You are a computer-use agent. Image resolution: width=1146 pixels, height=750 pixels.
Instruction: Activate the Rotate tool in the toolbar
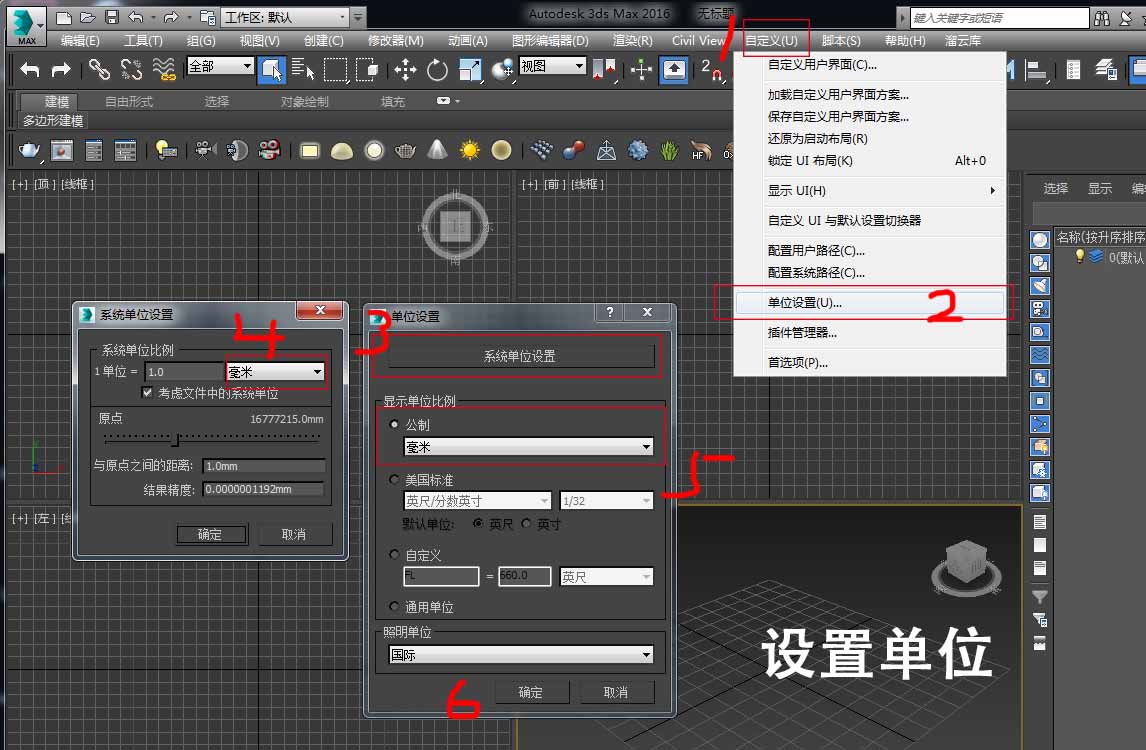pos(437,69)
